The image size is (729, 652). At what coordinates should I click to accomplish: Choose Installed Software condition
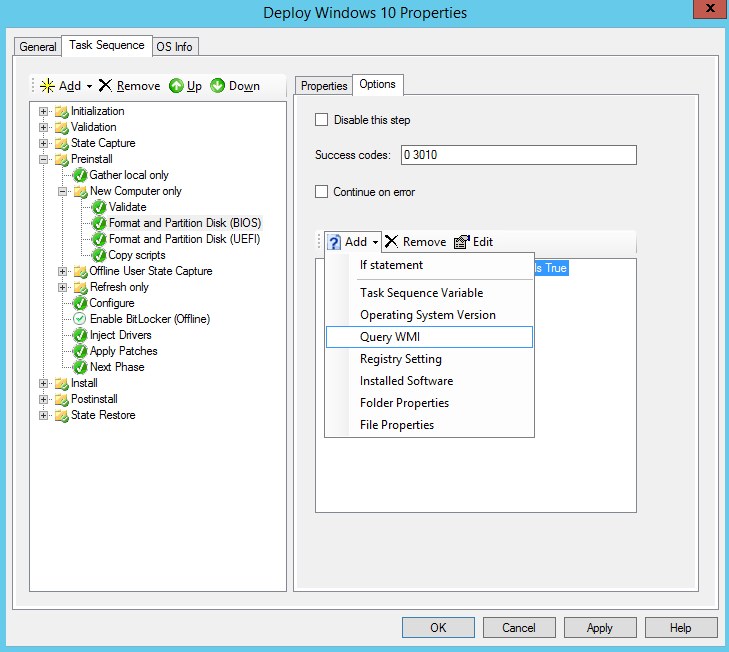(x=429, y=381)
